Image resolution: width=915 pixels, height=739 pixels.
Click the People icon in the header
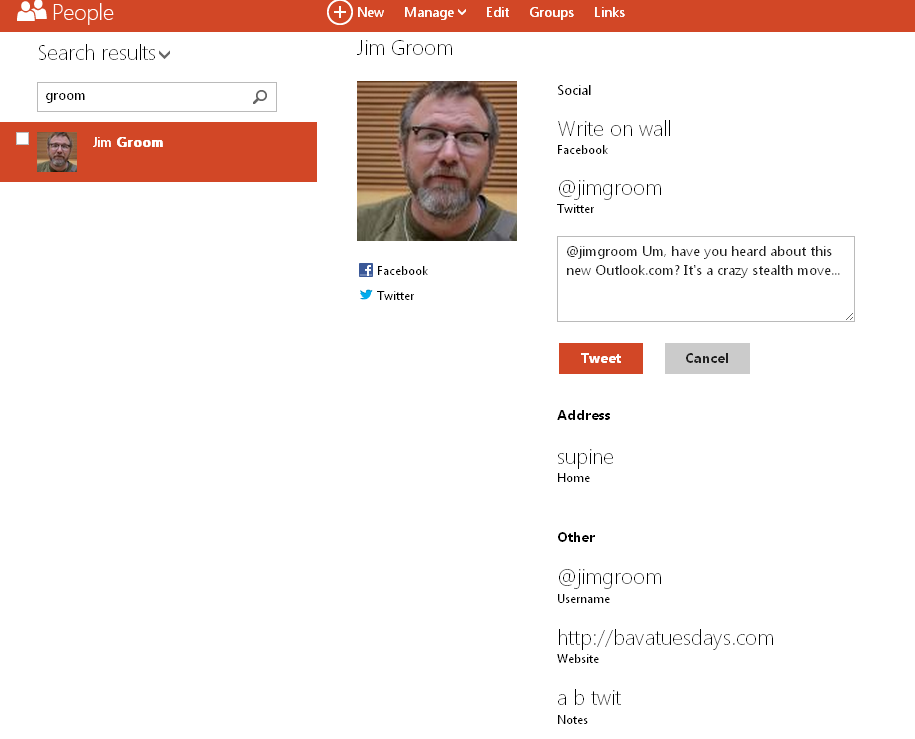pos(32,12)
